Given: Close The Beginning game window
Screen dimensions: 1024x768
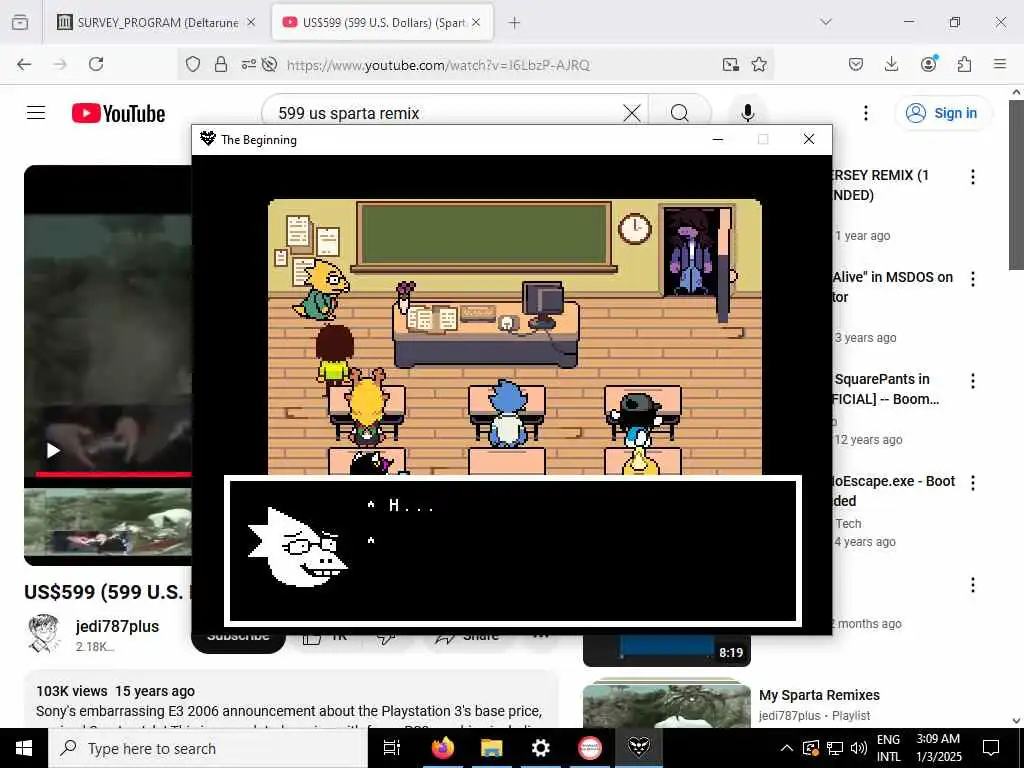Looking at the screenshot, I should [808, 139].
